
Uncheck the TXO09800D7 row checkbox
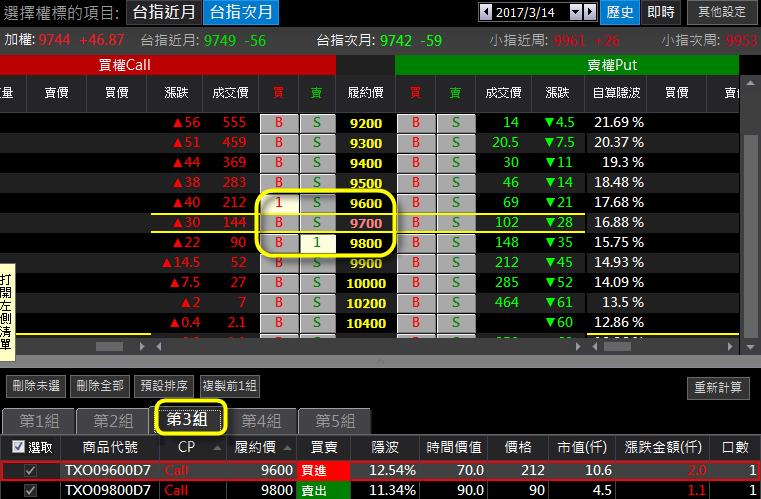tap(30, 490)
